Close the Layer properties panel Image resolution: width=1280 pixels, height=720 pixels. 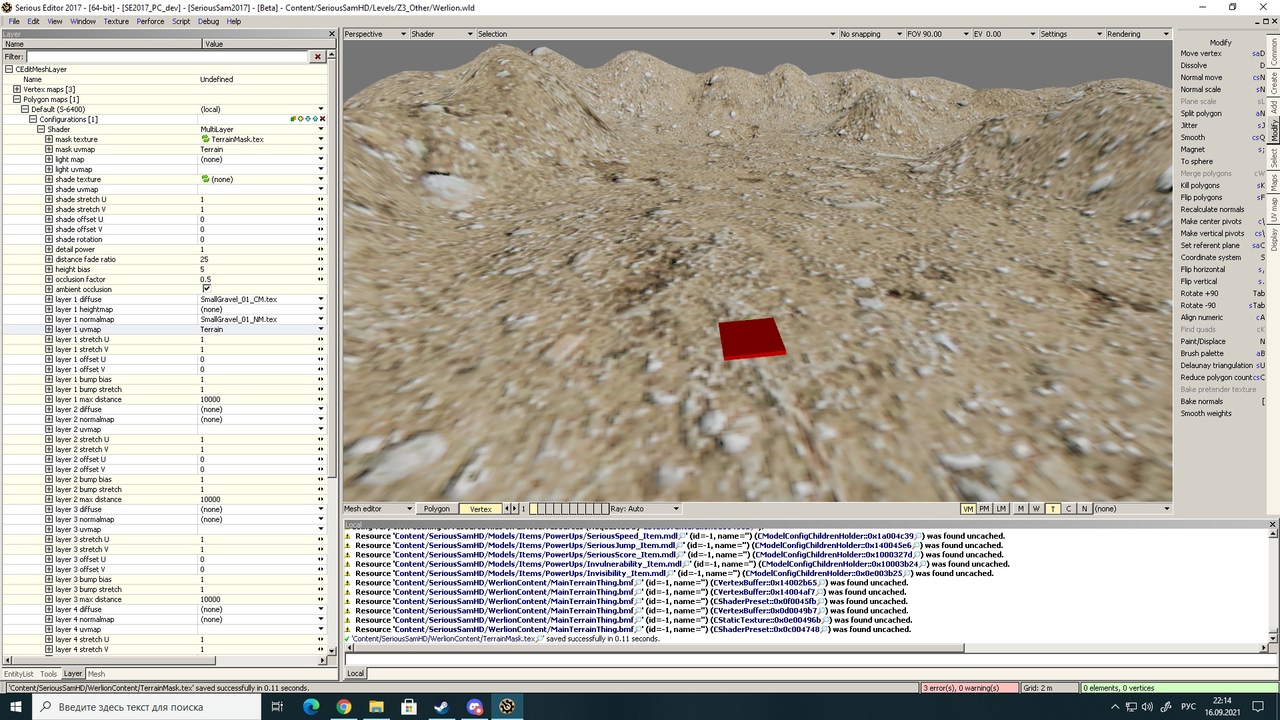(x=333, y=34)
